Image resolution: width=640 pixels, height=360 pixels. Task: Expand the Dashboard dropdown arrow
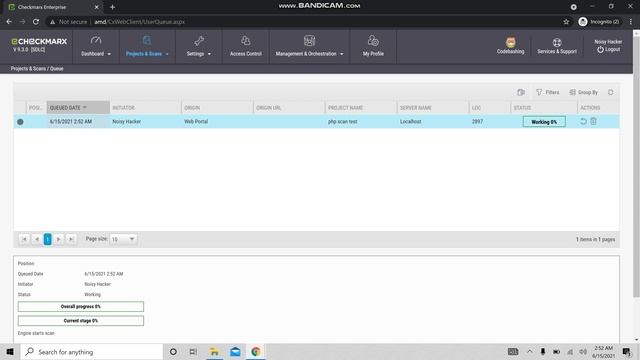point(109,54)
